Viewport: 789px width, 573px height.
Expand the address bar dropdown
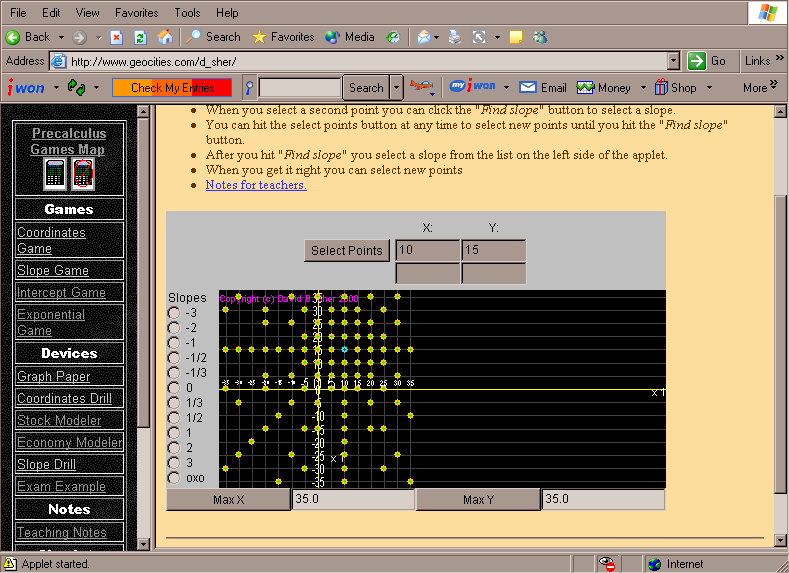673,61
